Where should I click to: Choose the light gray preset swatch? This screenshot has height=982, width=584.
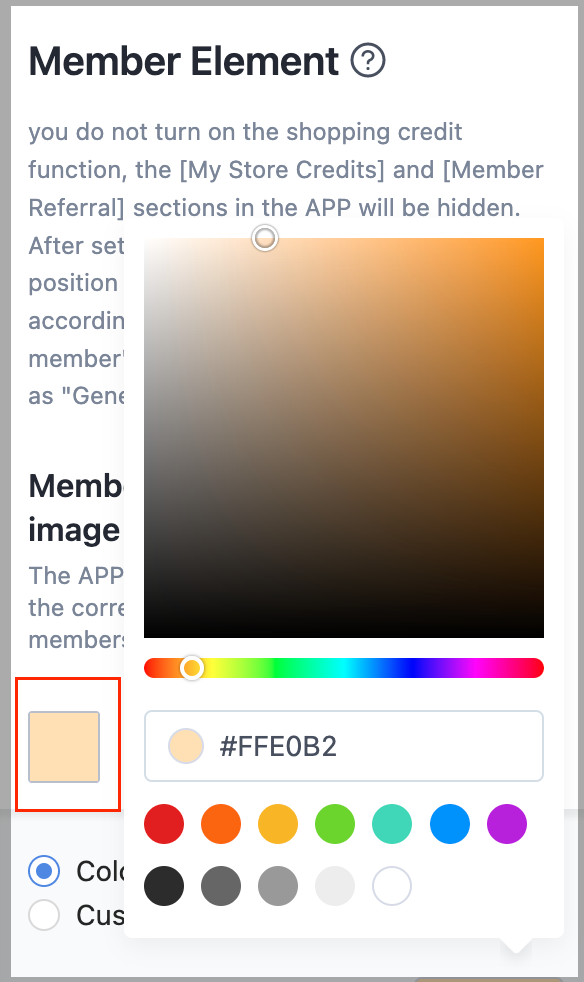[335, 886]
